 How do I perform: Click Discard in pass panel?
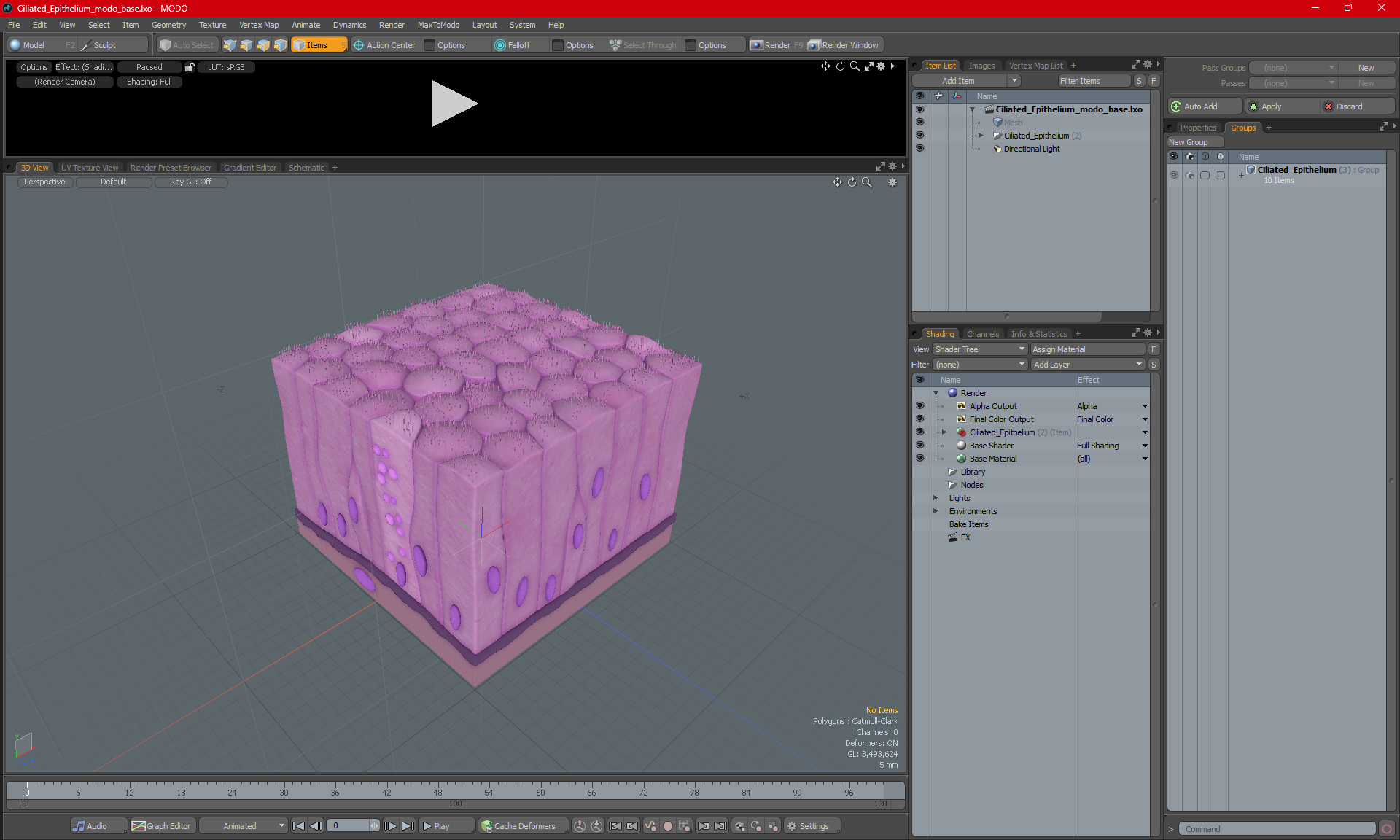click(x=1358, y=106)
